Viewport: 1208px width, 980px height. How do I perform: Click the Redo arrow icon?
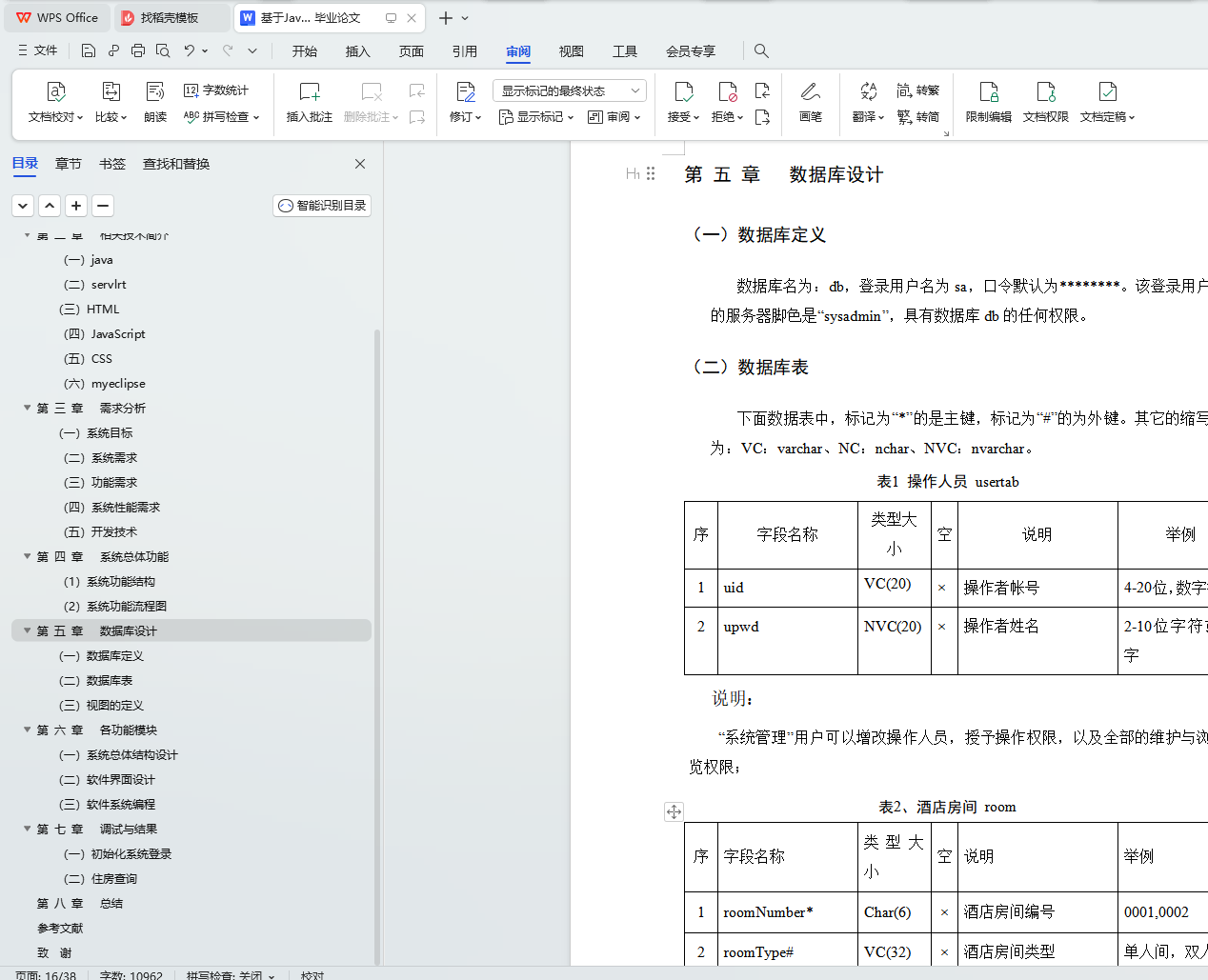228,50
